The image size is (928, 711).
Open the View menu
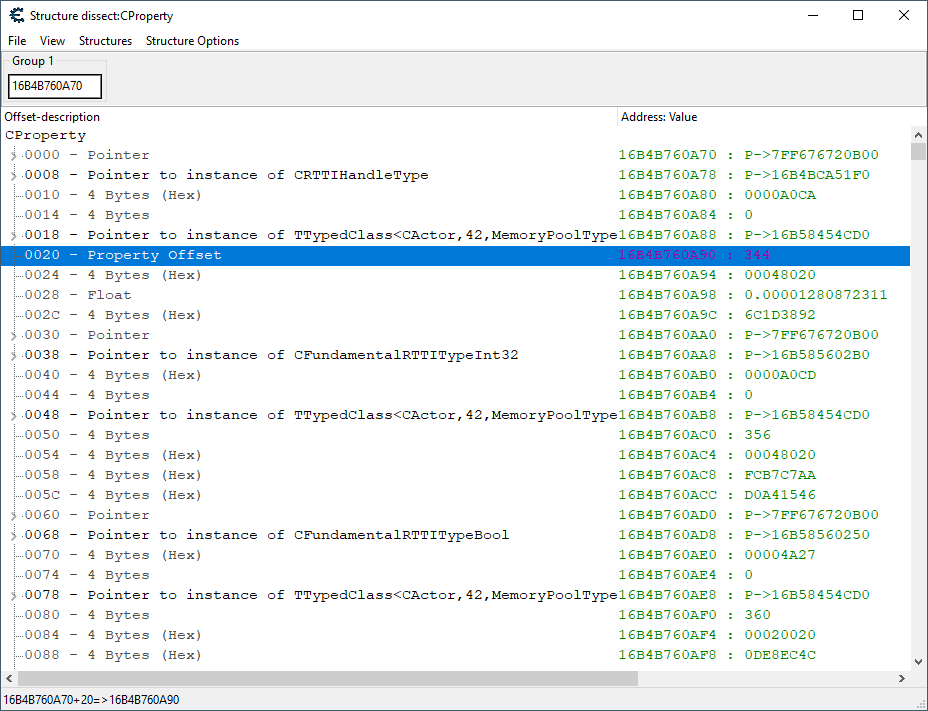pyautogui.click(x=52, y=41)
